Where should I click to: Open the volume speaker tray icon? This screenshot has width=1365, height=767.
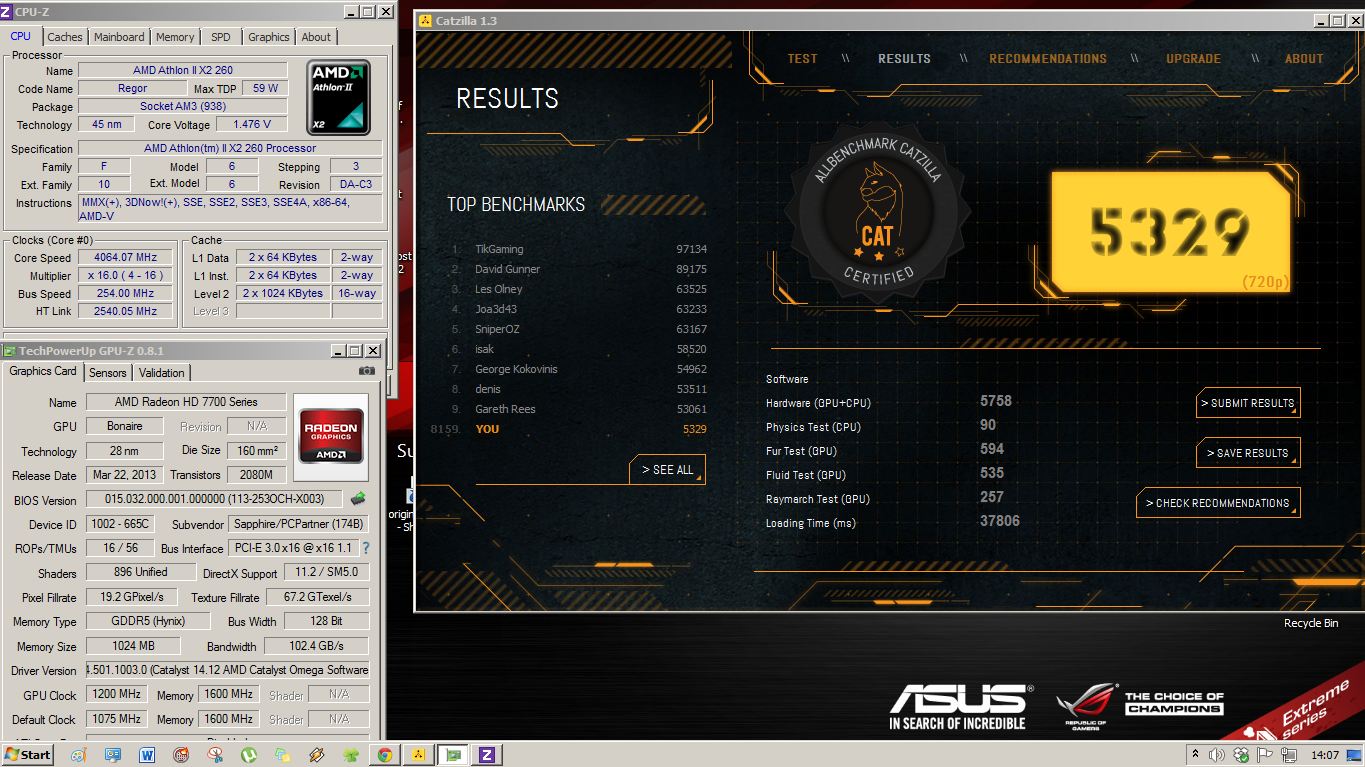coord(1217,754)
